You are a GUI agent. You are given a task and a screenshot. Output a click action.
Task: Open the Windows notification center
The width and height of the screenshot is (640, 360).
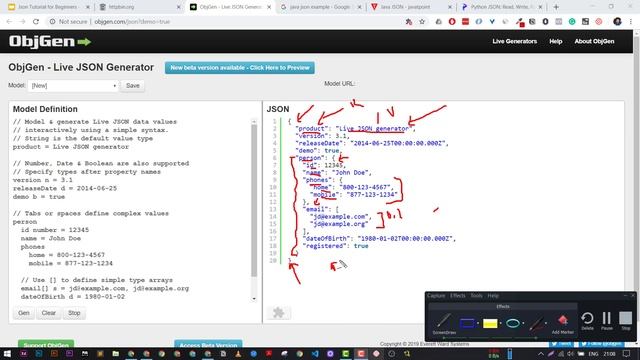pyautogui.click(x=627, y=354)
